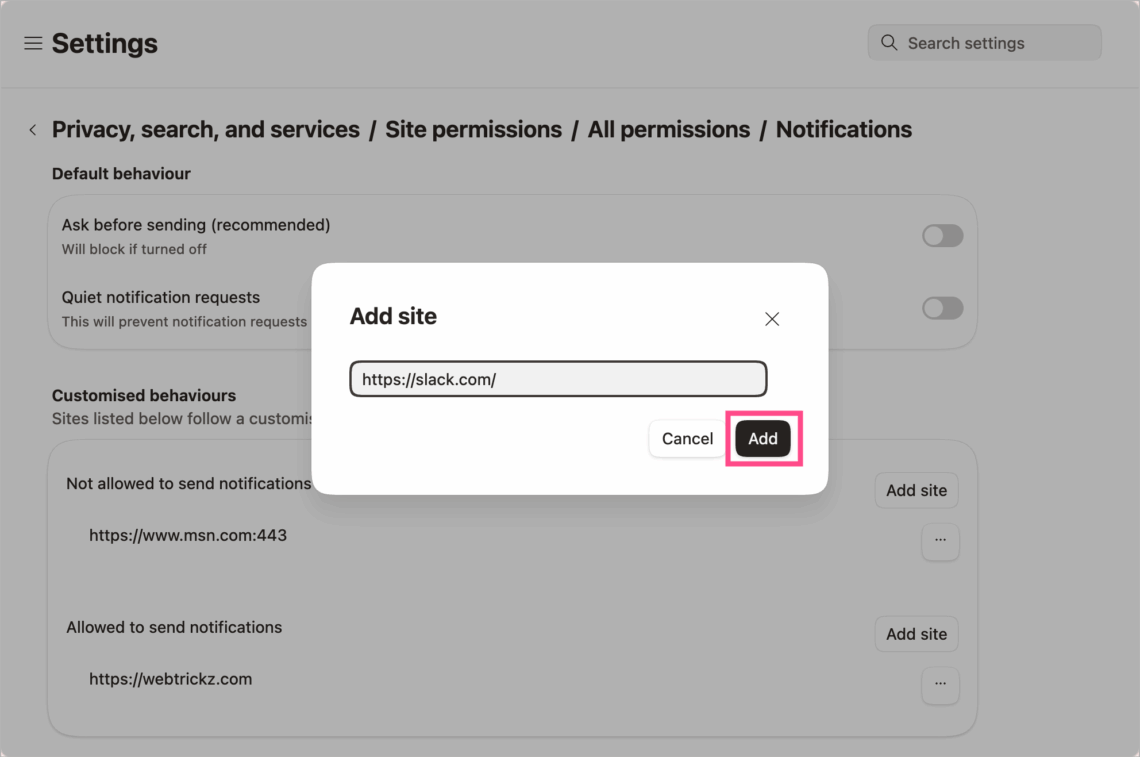Add site to Not allowed list
Viewport: 1140px width, 757px height.
click(x=916, y=491)
